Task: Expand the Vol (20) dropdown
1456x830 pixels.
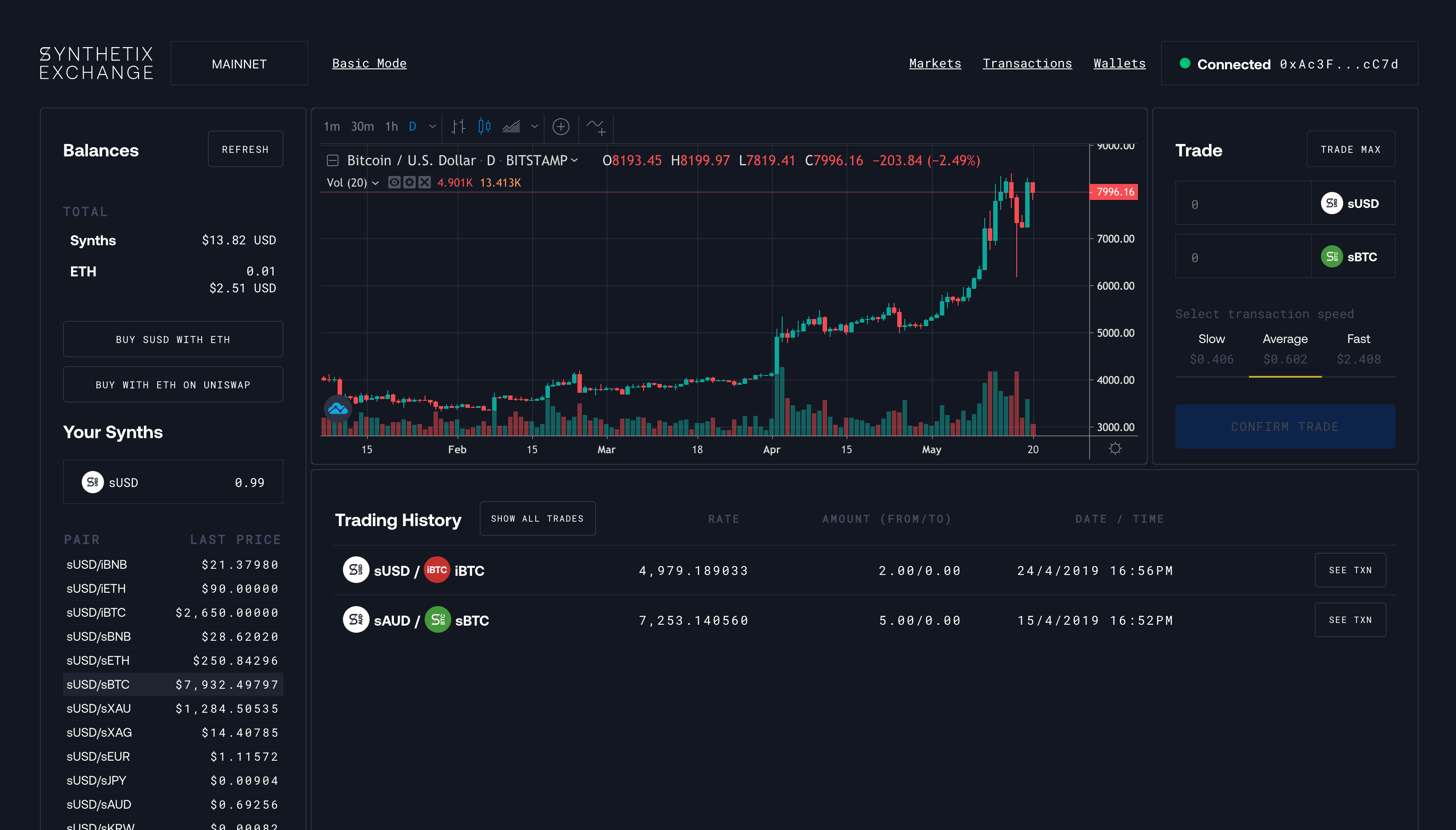Action: [375, 183]
